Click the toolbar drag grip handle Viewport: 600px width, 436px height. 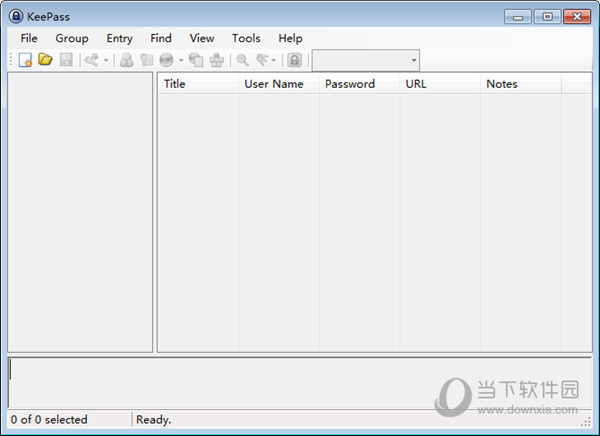click(x=11, y=60)
